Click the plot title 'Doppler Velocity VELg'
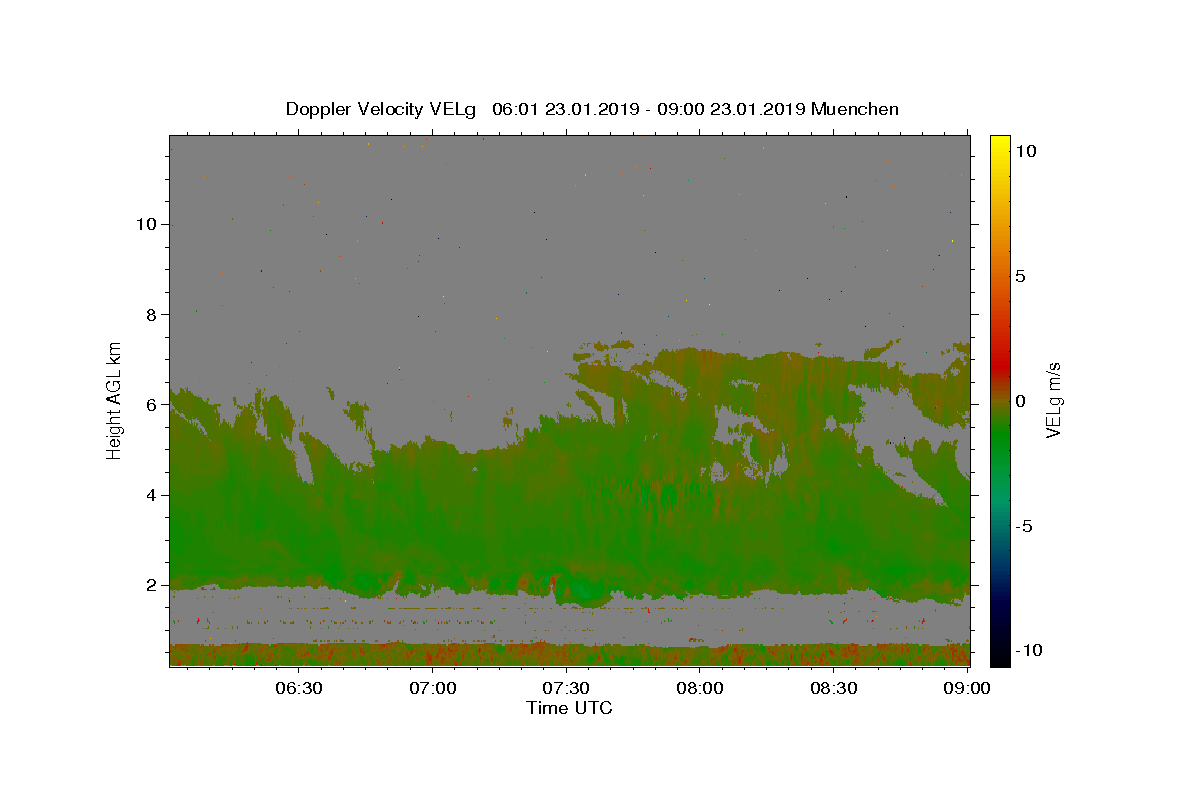 coord(381,109)
